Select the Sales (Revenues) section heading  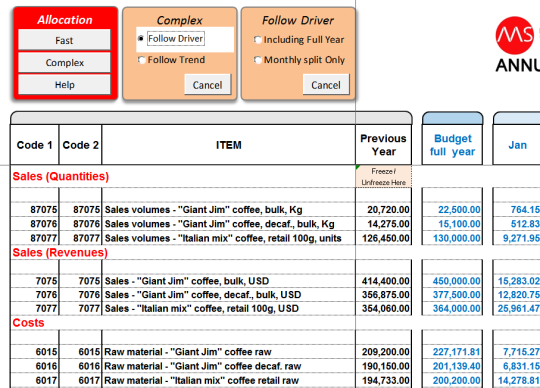[60, 253]
